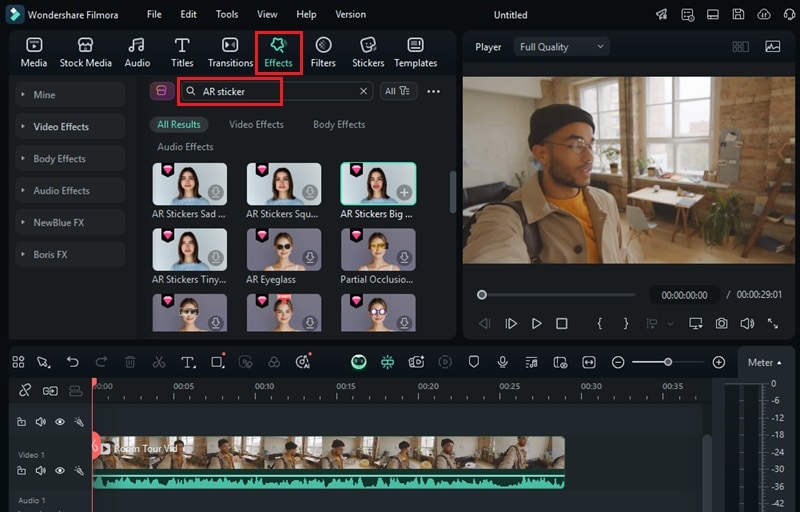Lock the Video 1 track
The width and height of the screenshot is (800, 512).
point(21,470)
